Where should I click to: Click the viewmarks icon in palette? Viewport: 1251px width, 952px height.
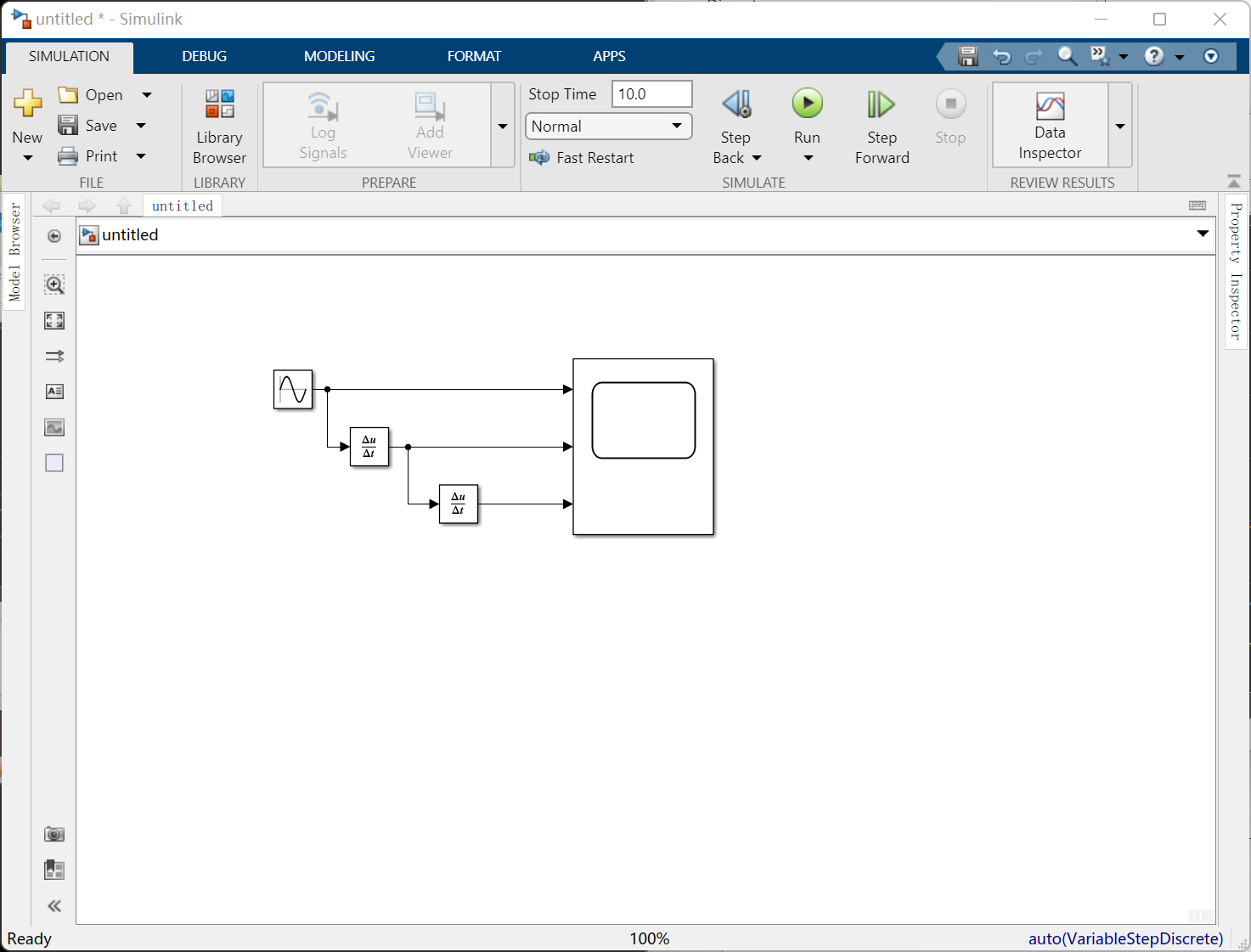point(54,870)
